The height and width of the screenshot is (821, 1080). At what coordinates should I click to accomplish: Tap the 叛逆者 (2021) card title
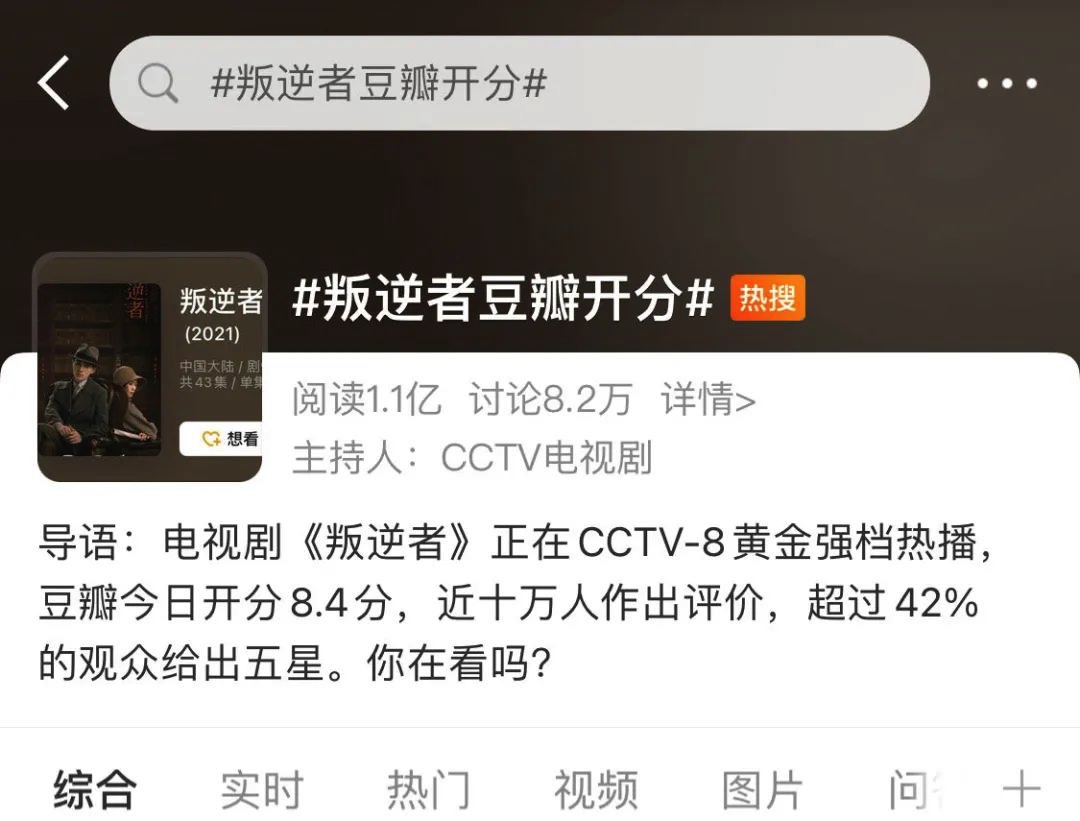pos(220,315)
